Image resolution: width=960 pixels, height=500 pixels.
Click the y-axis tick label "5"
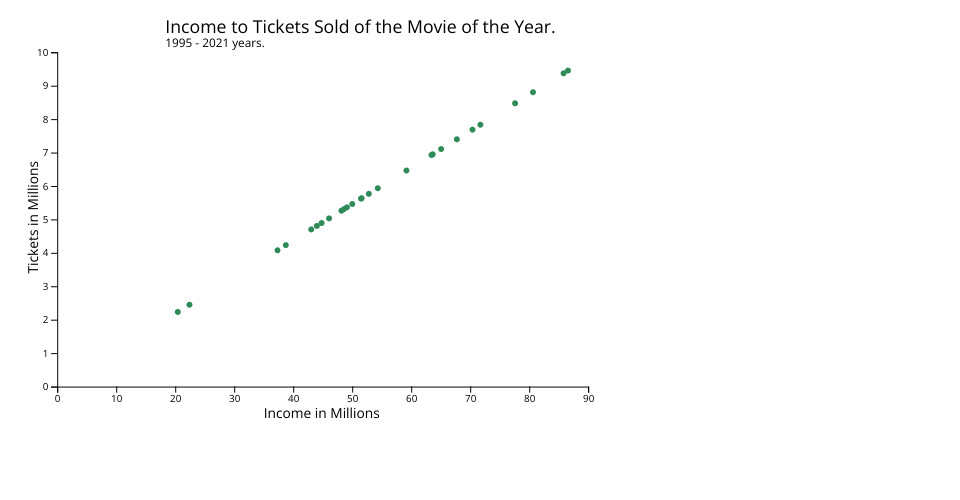click(x=45, y=220)
